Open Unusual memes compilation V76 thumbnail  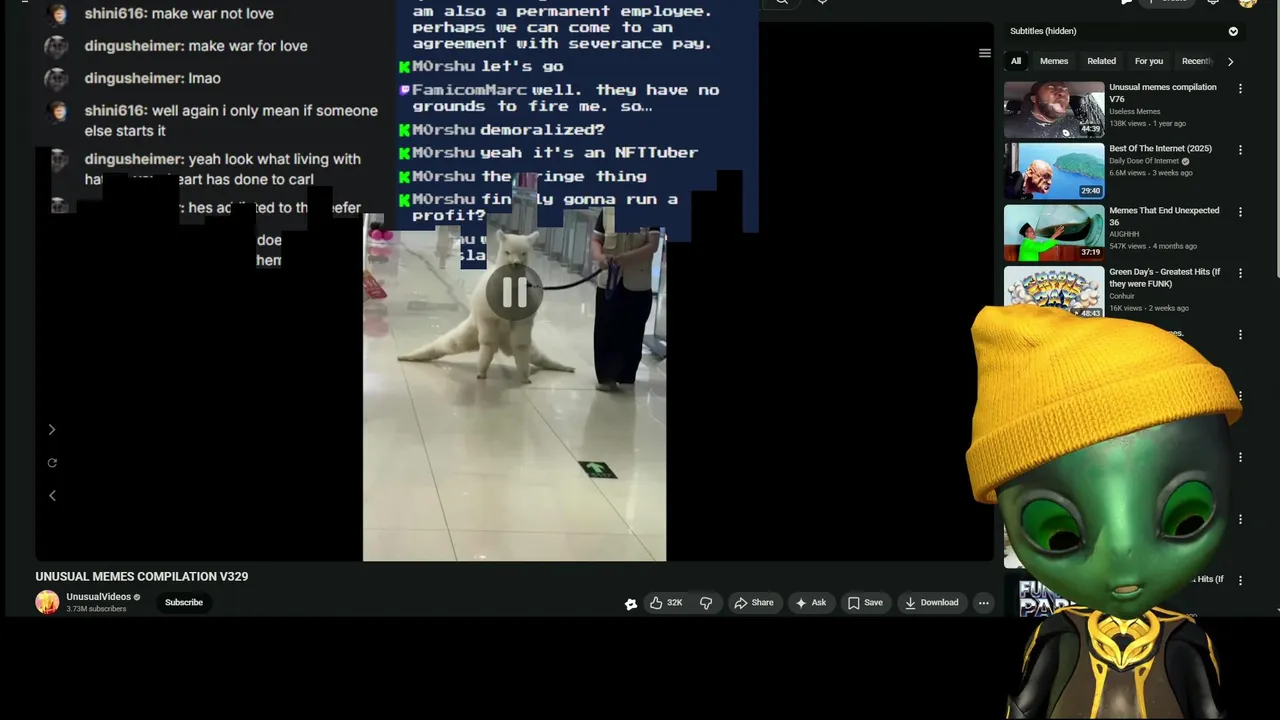(x=1054, y=109)
